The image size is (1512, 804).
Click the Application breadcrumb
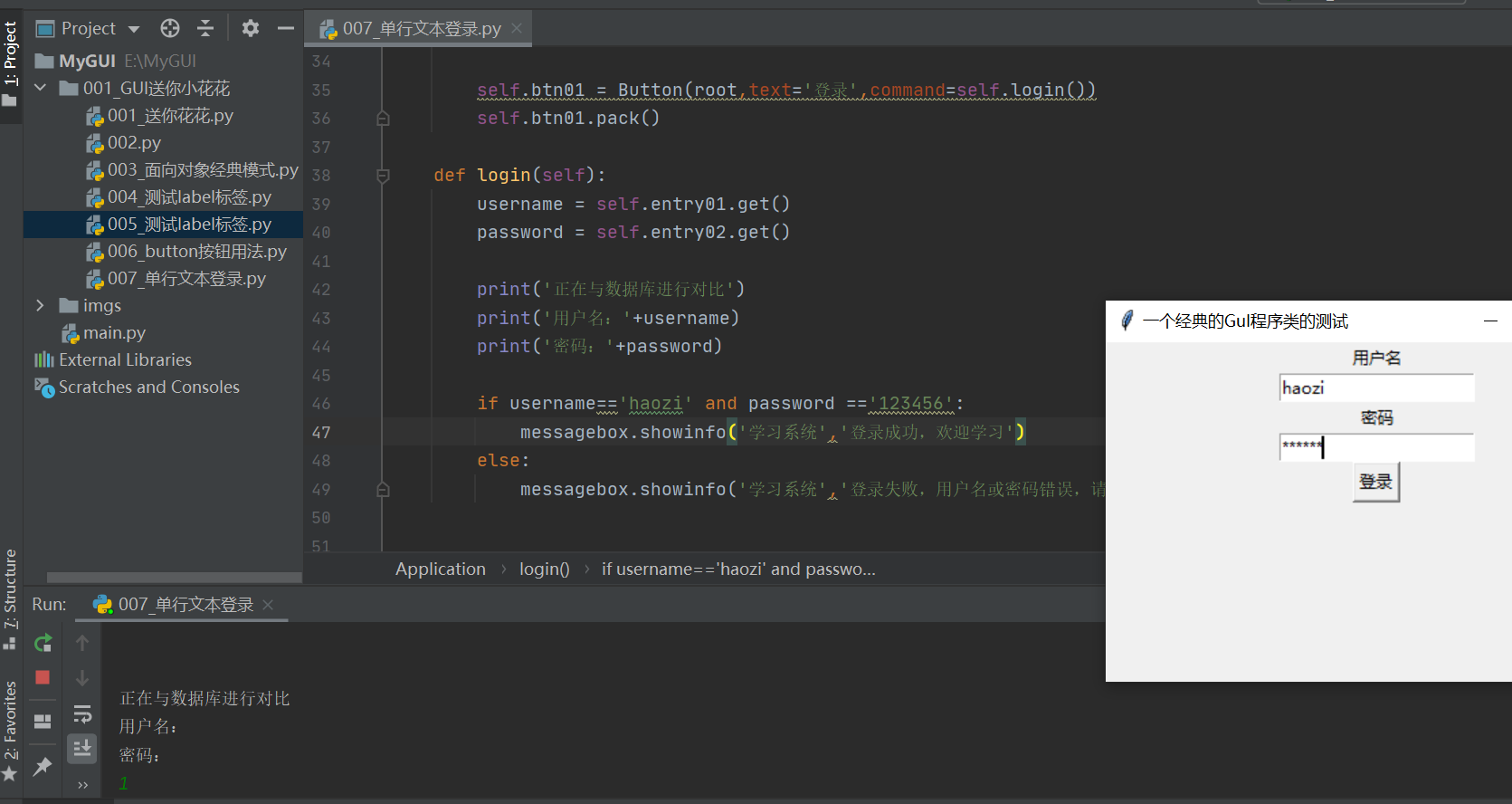441,569
